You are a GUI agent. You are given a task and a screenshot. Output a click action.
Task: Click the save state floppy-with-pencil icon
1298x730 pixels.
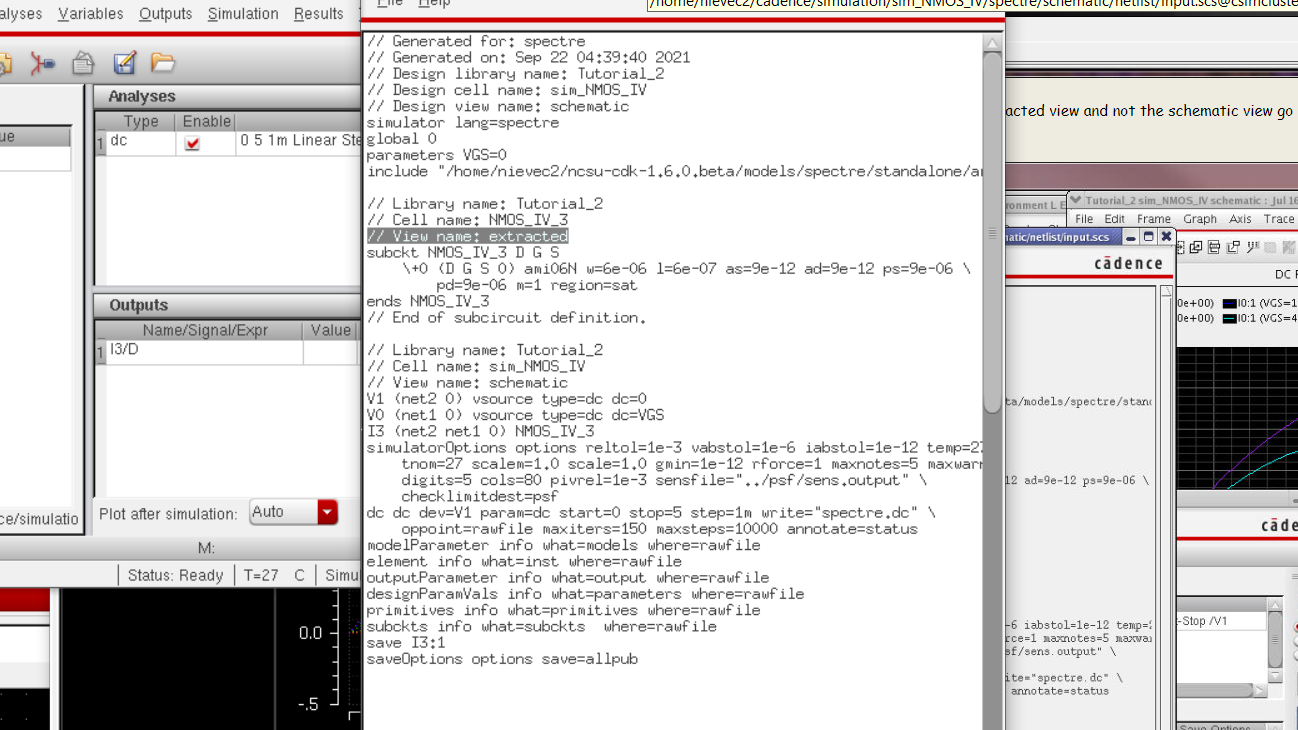point(124,64)
